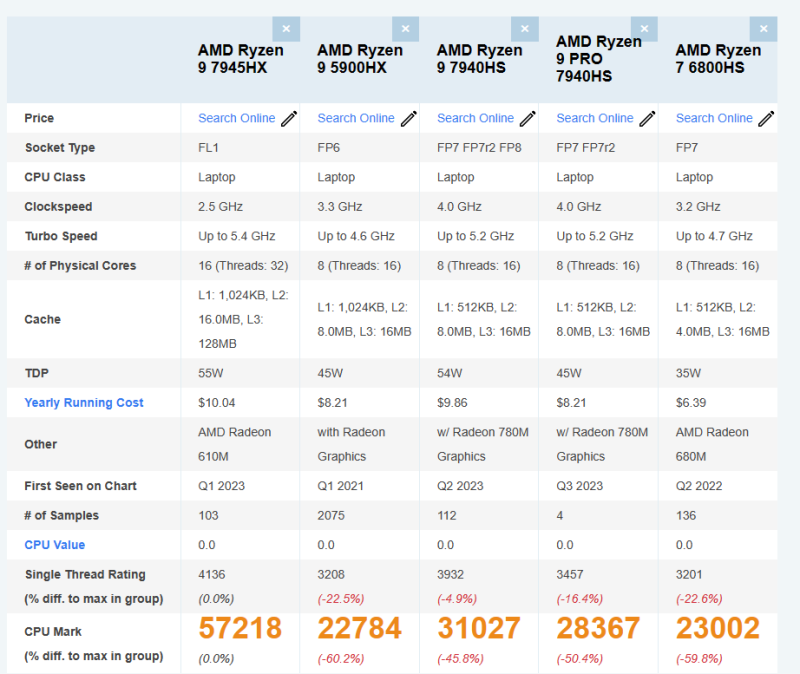Search Online price for Ryzen 7 6800HS

click(714, 118)
